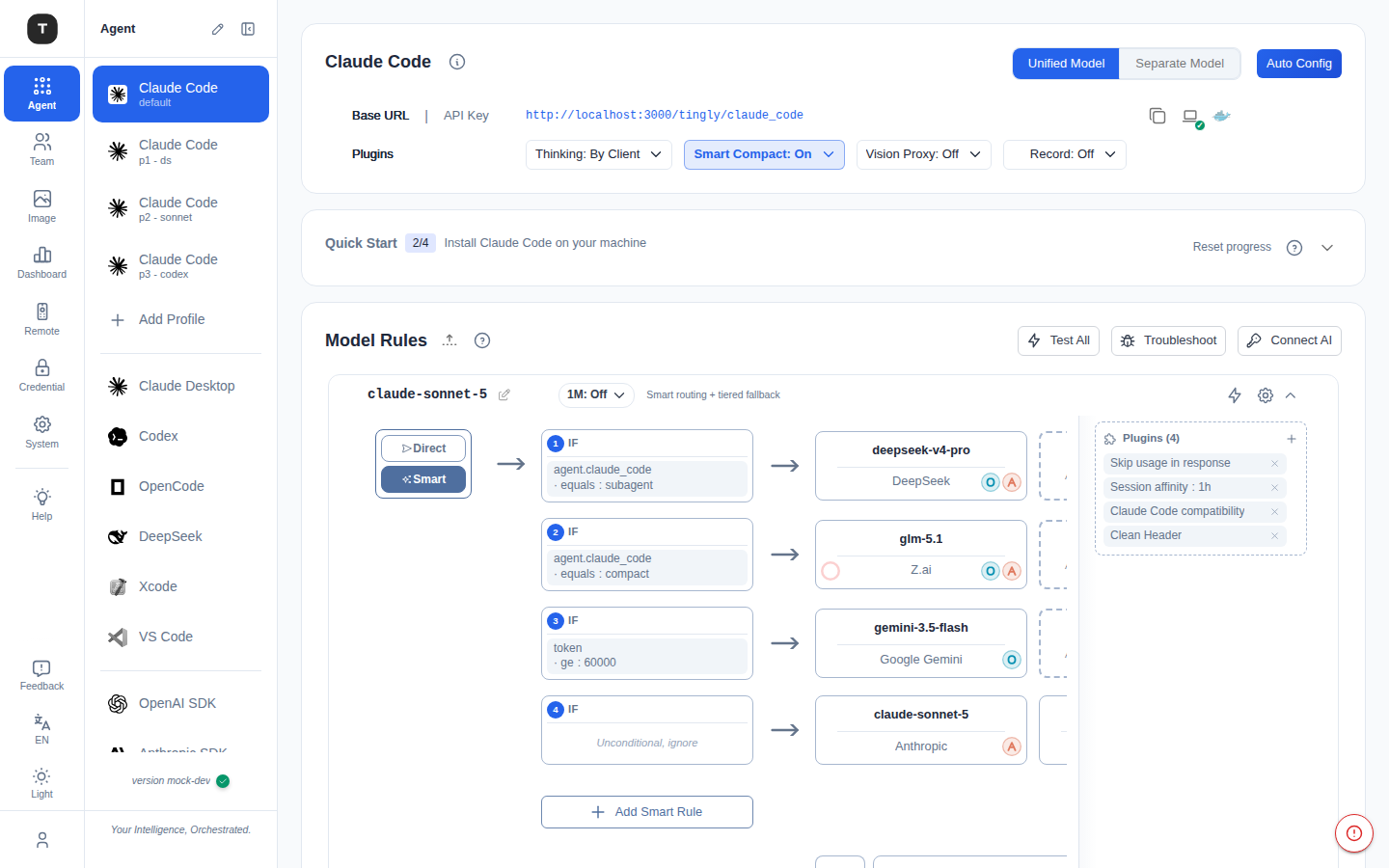This screenshot has height=868, width=1389.
Task: Change language via the EN icon
Action: 41,729
